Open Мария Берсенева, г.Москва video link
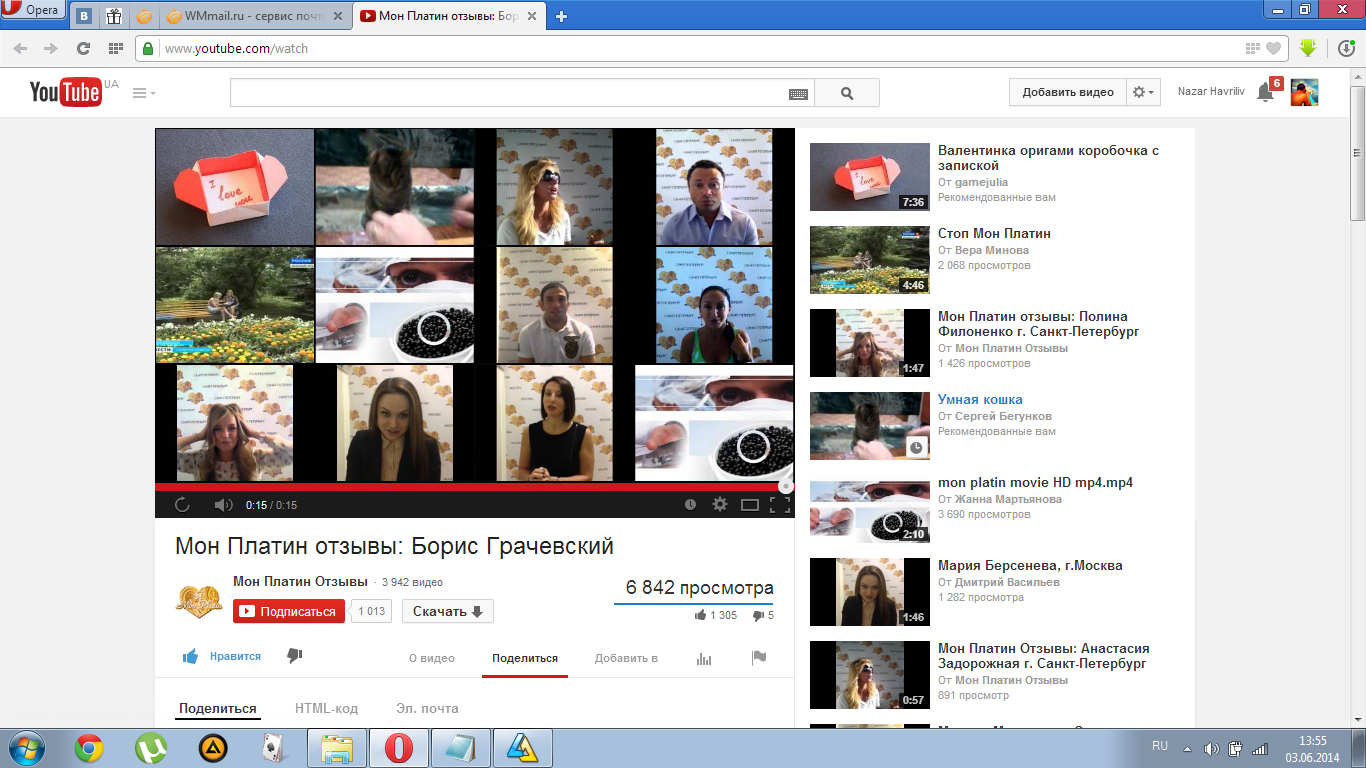 pyautogui.click(x=1030, y=565)
